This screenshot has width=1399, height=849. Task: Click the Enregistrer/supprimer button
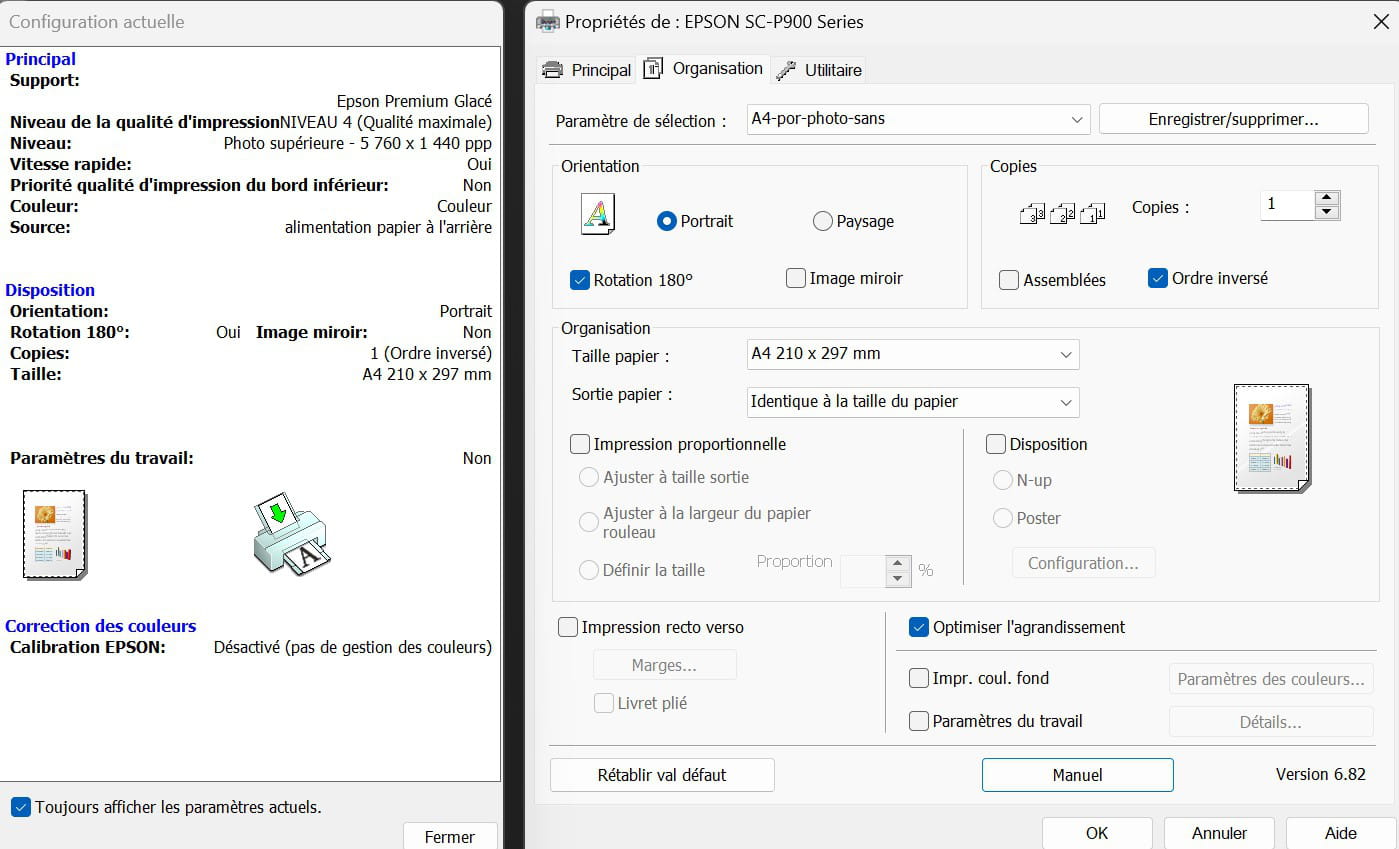1233,119
